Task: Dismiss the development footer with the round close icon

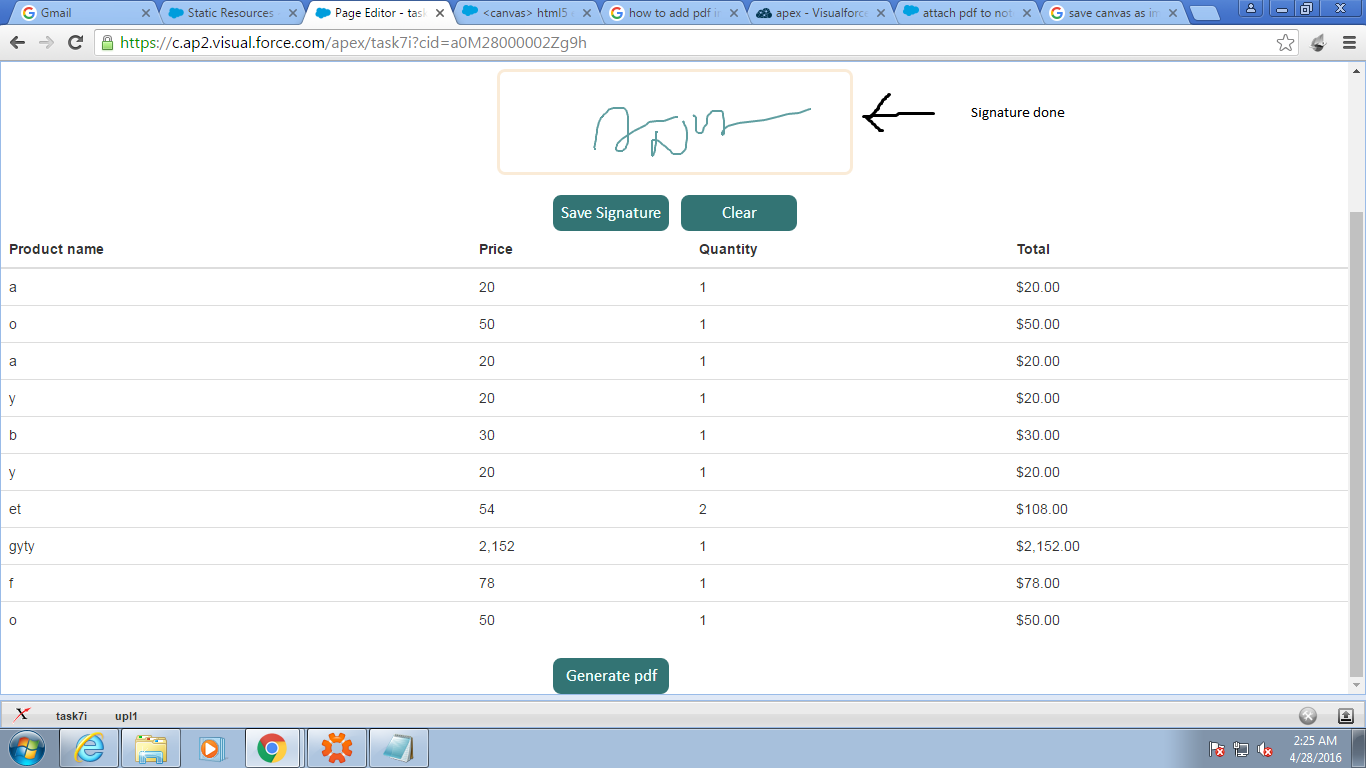Action: pos(1307,715)
